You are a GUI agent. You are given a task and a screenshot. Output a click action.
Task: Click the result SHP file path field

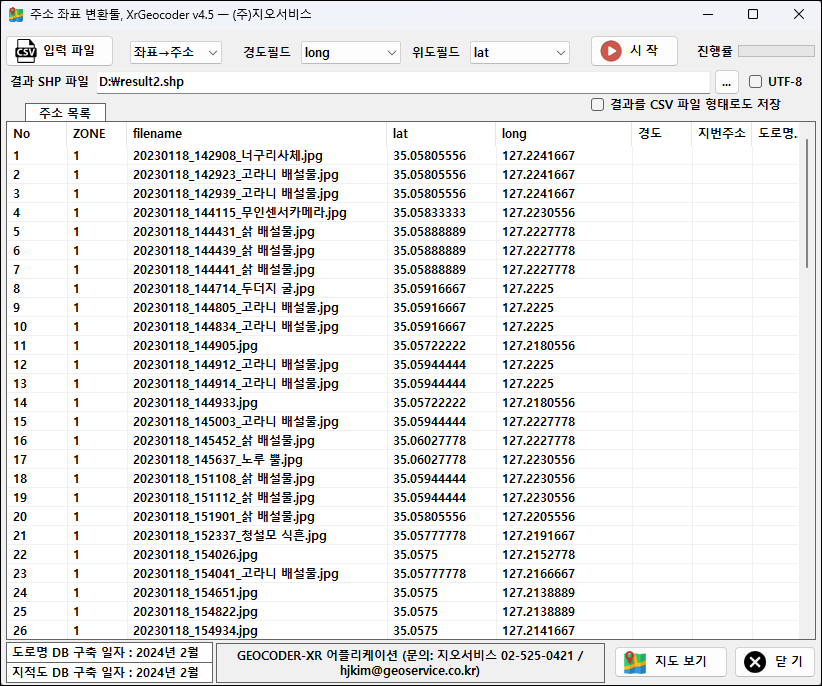[403, 82]
